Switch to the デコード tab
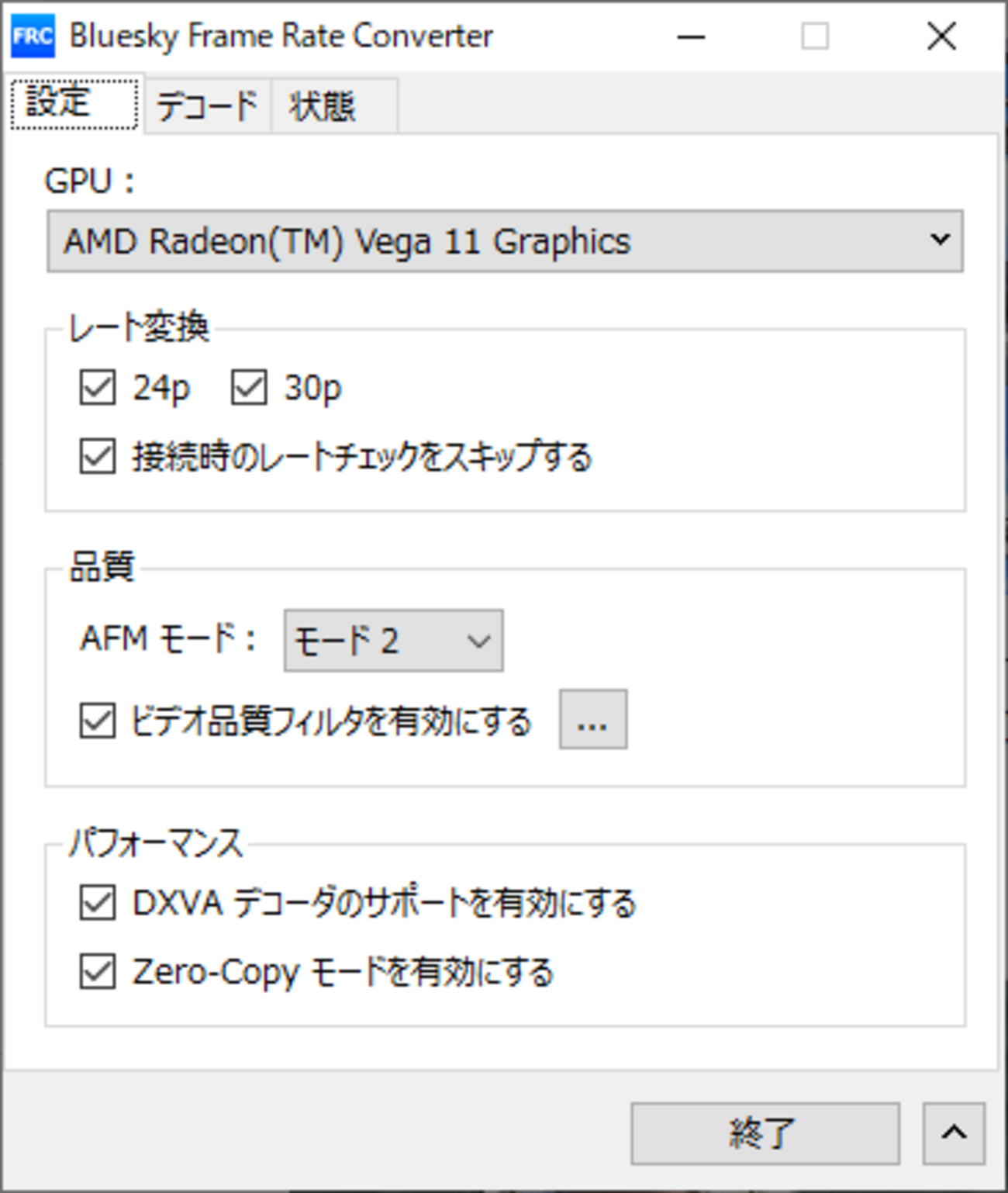1008x1193 pixels. [x=206, y=105]
